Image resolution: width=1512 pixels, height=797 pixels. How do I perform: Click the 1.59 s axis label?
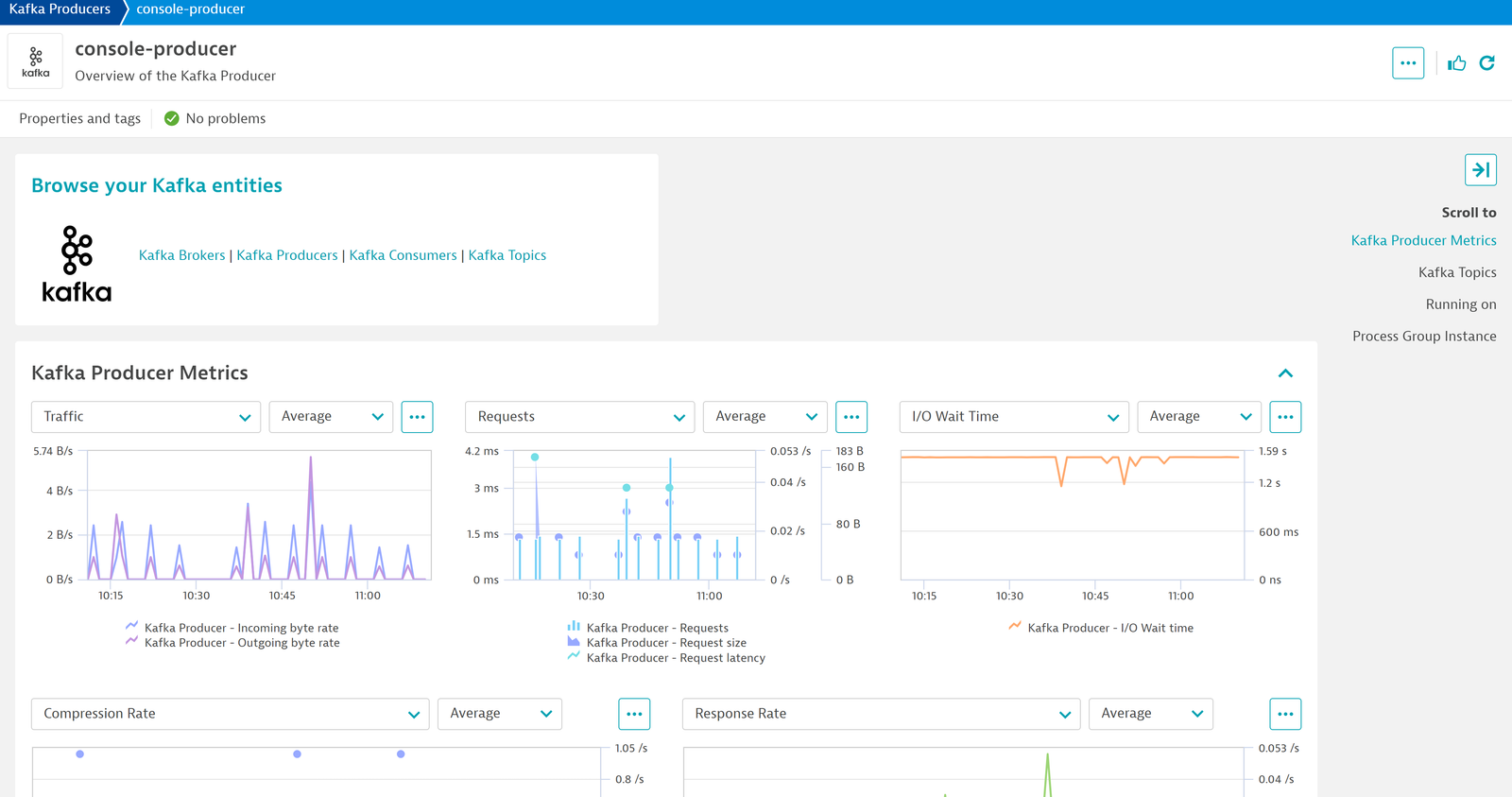[1273, 451]
